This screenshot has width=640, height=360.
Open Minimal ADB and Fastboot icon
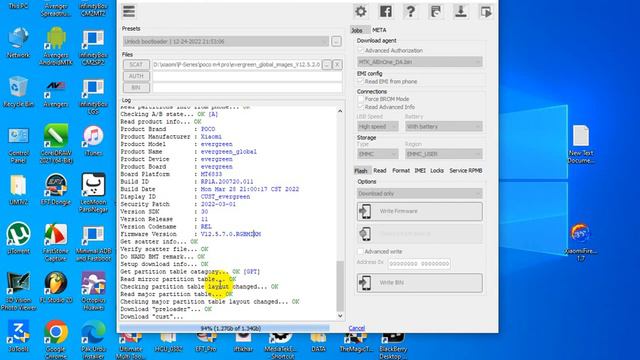point(93,243)
